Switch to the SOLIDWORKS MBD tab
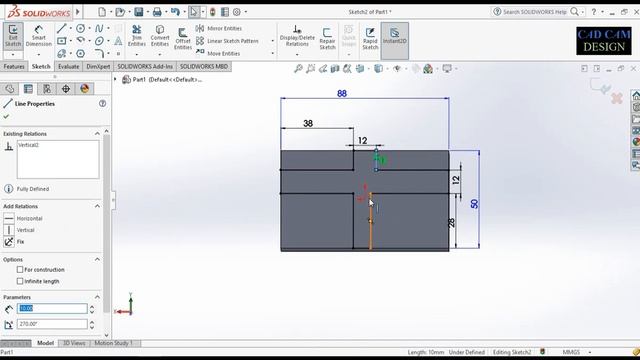 coord(204,67)
